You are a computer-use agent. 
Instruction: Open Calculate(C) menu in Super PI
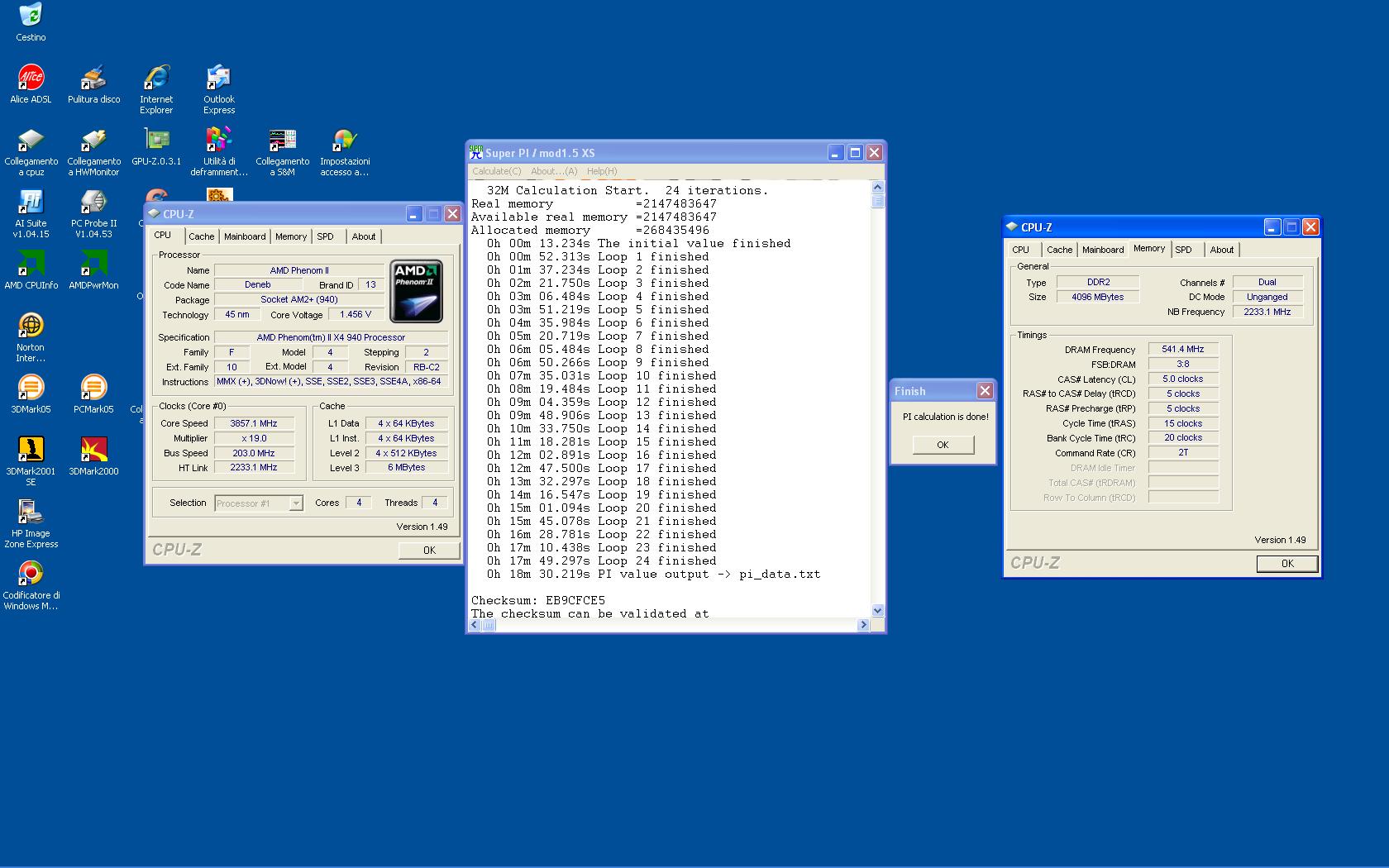[497, 171]
